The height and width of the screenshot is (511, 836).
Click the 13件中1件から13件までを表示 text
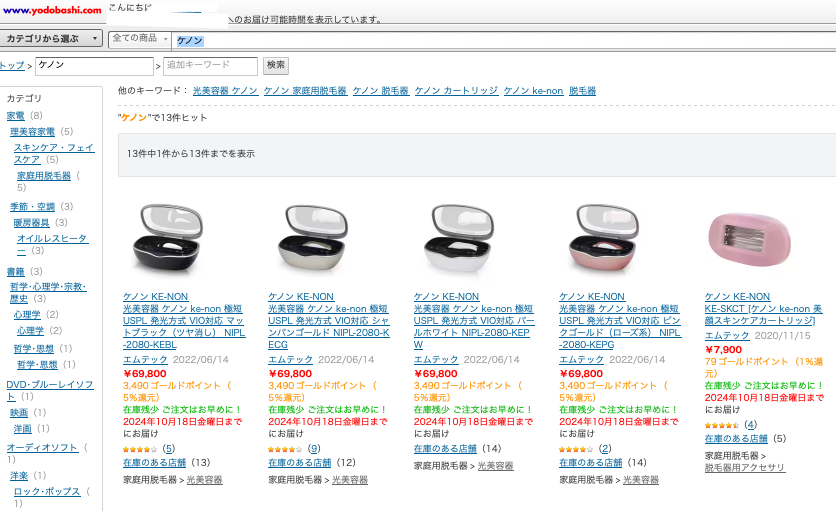(x=190, y=154)
